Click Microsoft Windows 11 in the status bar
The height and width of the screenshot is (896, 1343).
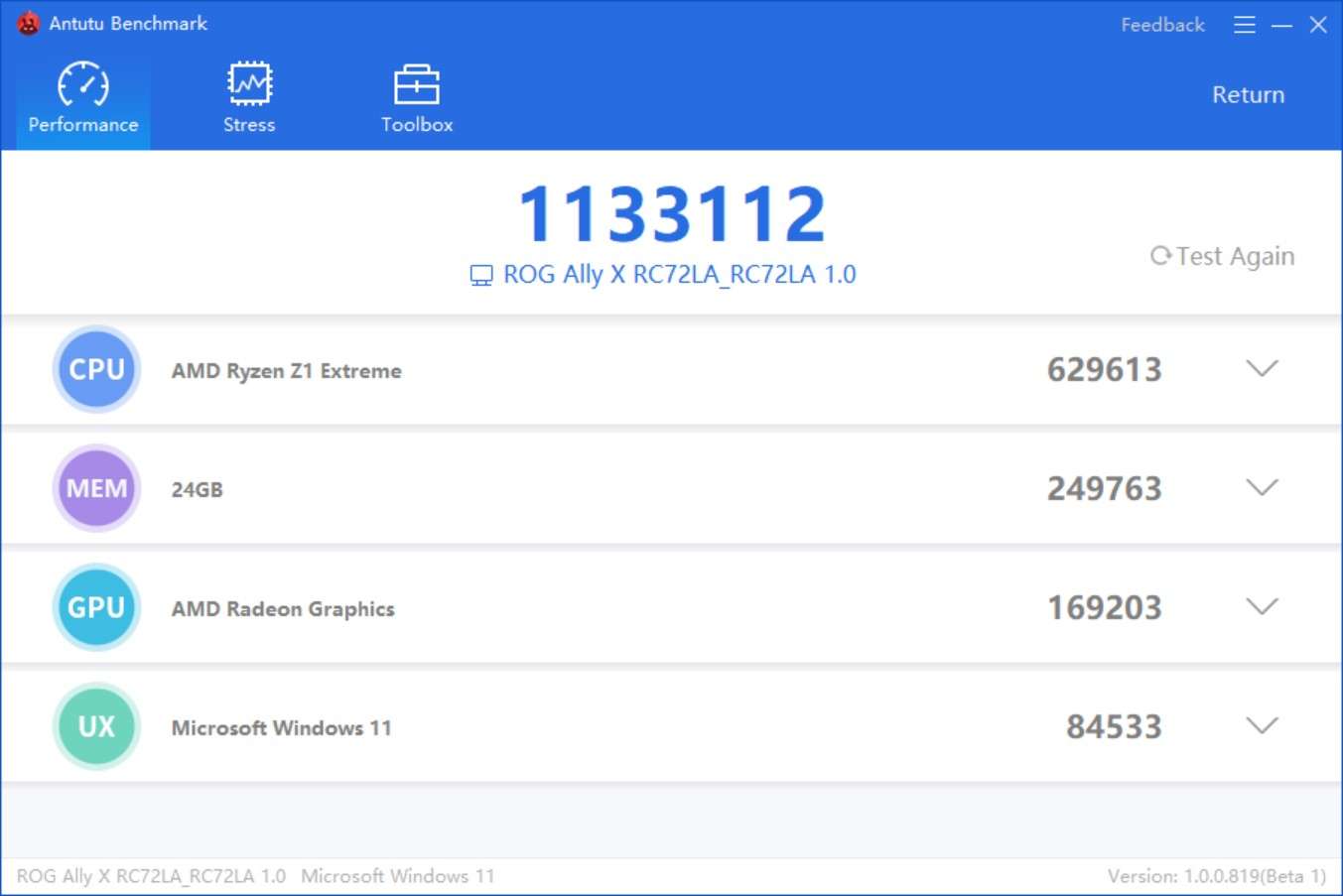click(398, 876)
